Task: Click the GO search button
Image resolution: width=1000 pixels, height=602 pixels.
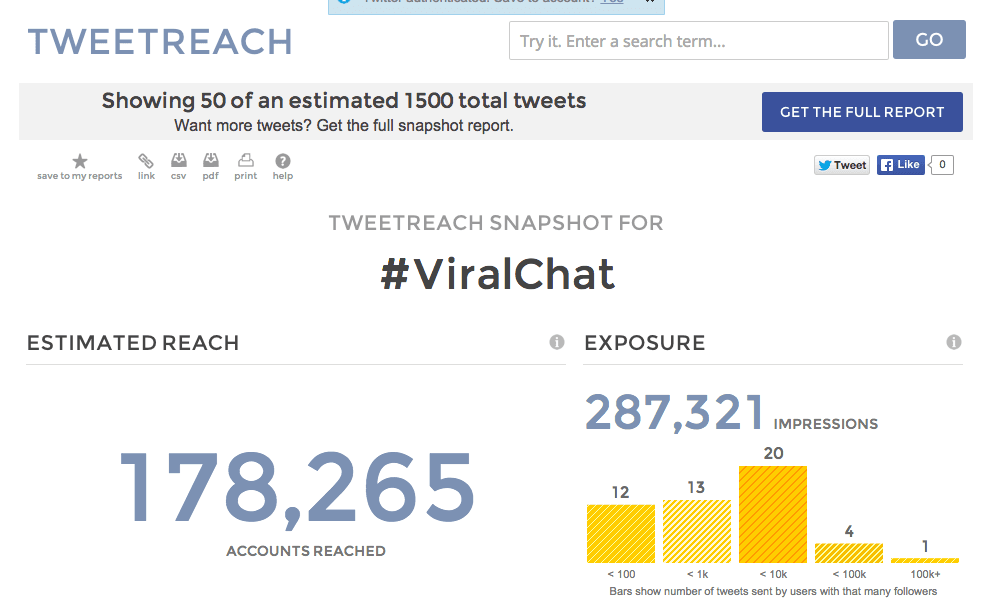Action: (929, 40)
